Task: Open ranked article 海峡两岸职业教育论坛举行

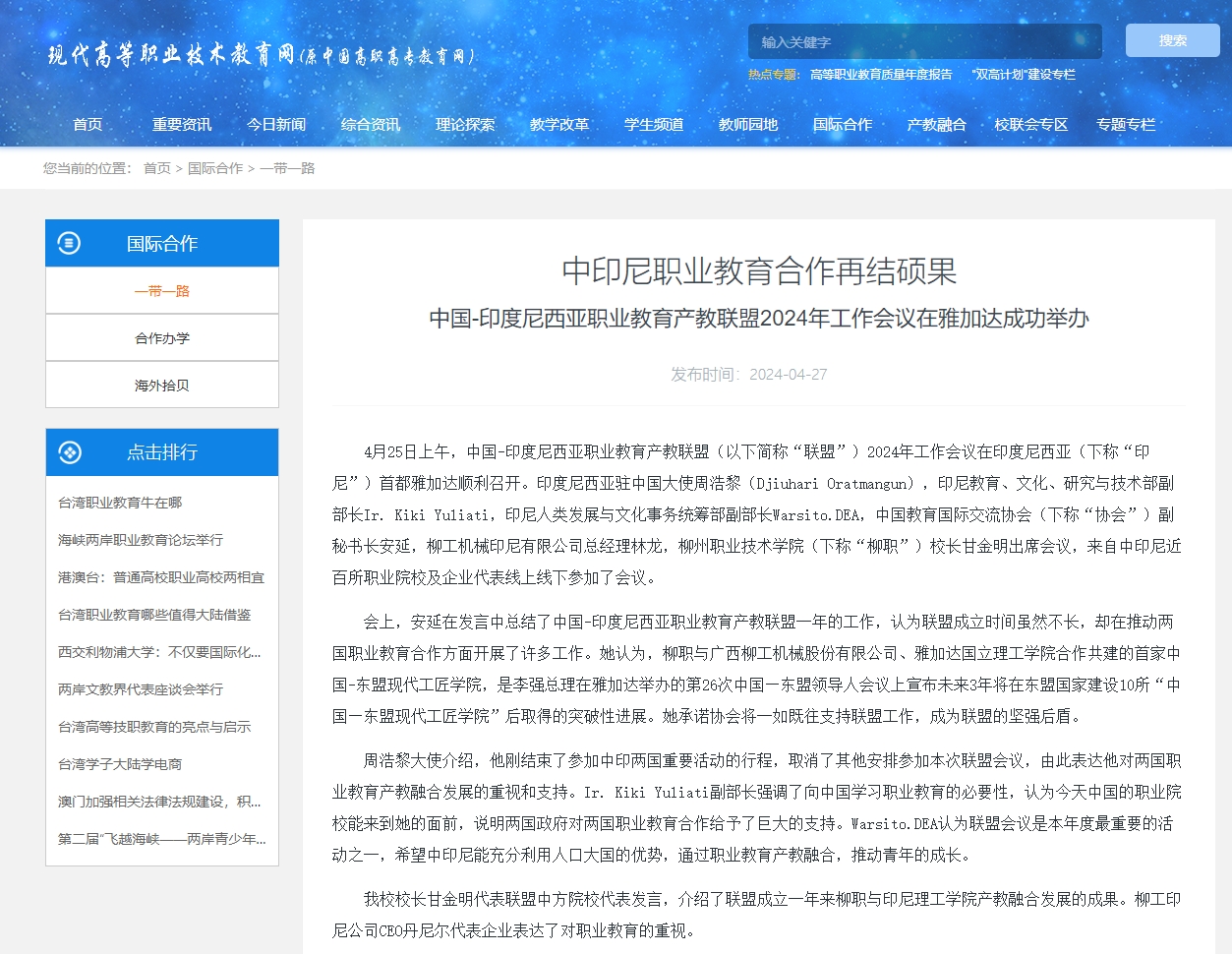Action: 141,540
